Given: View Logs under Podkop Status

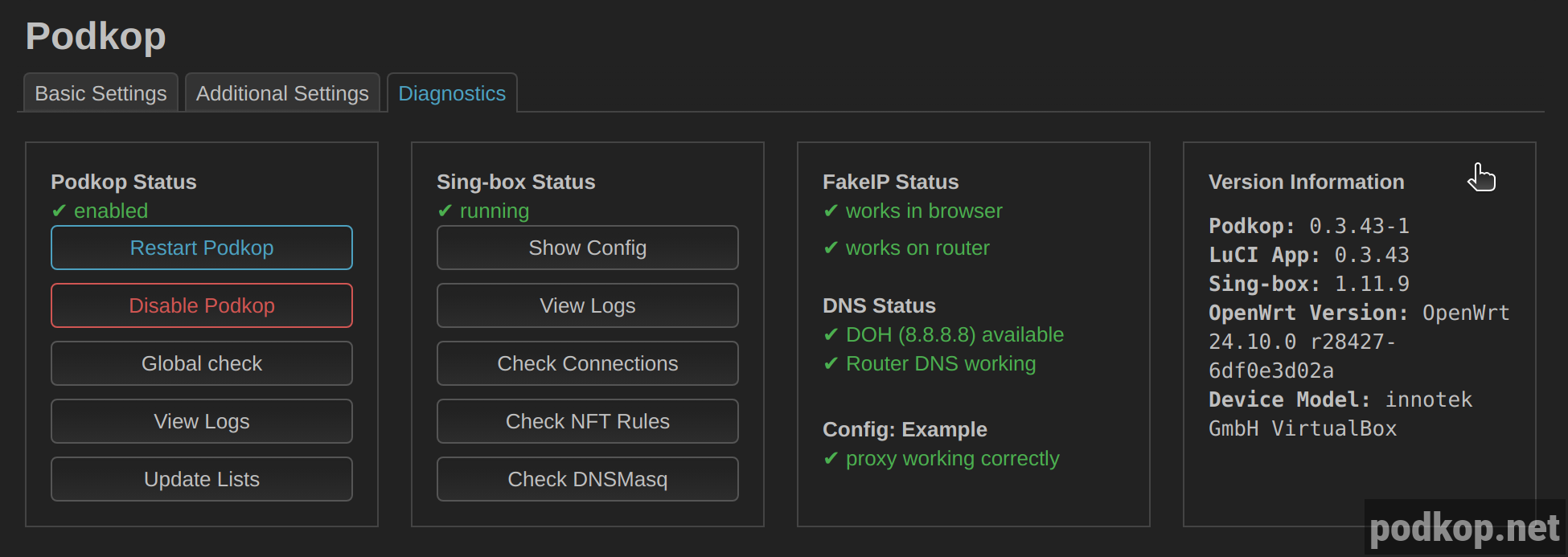Looking at the screenshot, I should tap(202, 421).
